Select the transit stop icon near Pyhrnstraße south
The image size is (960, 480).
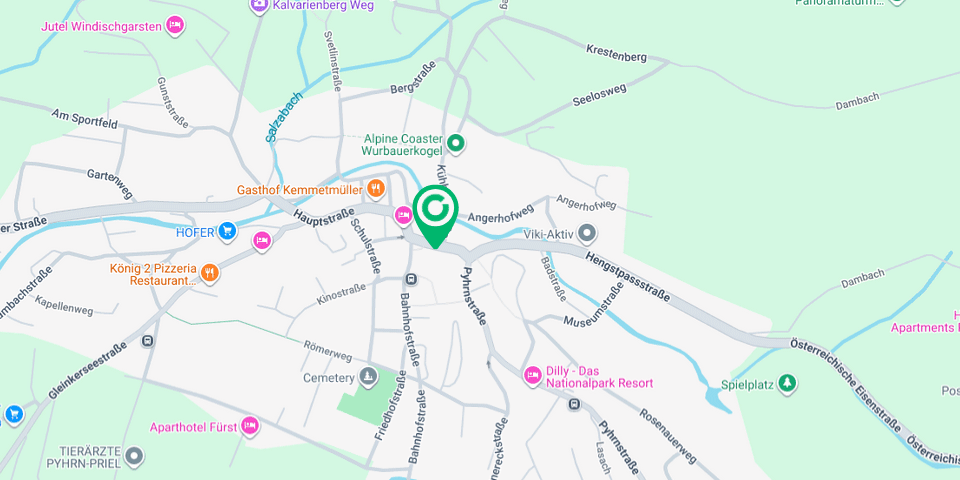tap(574, 404)
